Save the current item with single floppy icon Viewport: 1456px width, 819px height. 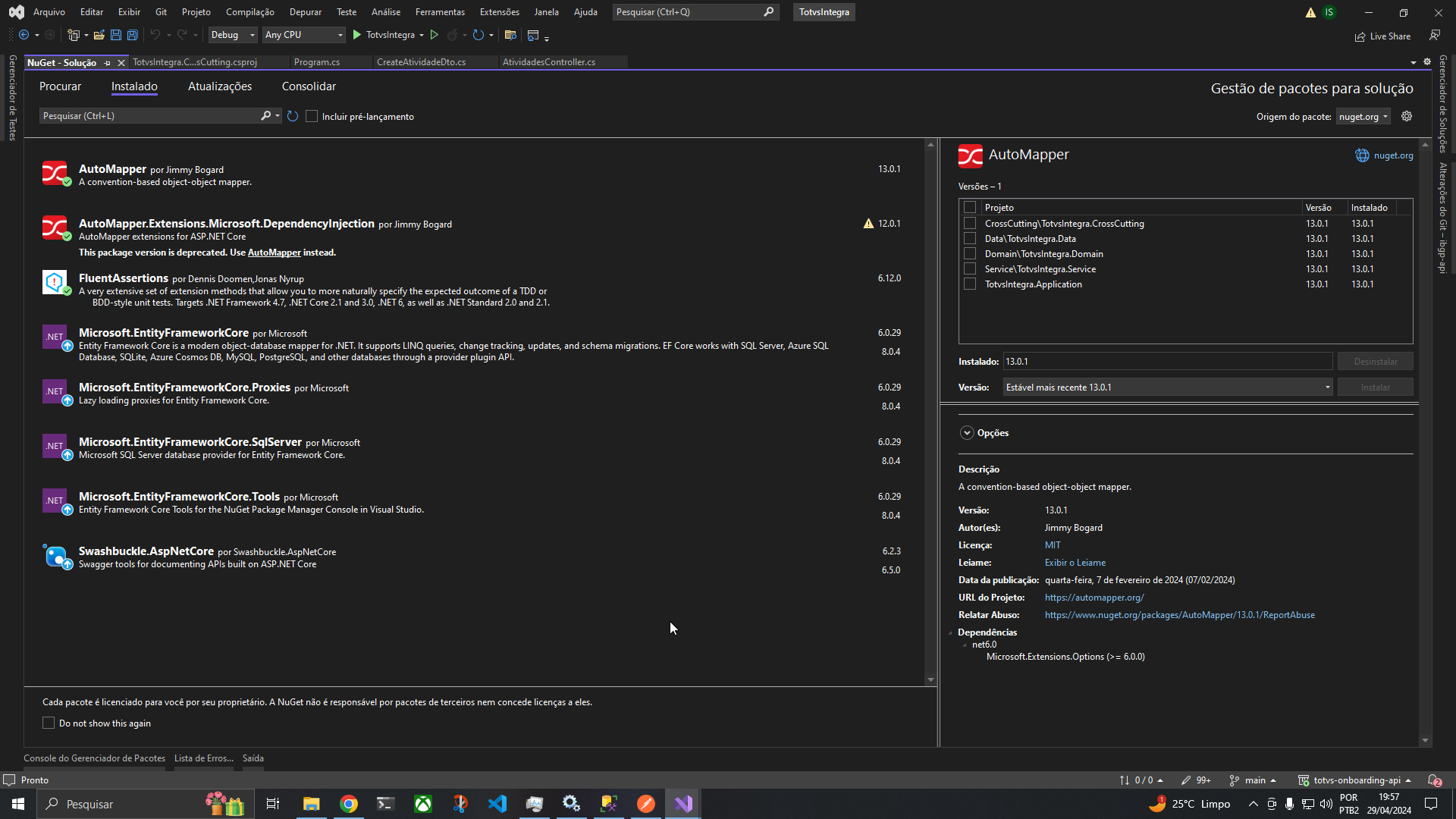click(x=115, y=35)
